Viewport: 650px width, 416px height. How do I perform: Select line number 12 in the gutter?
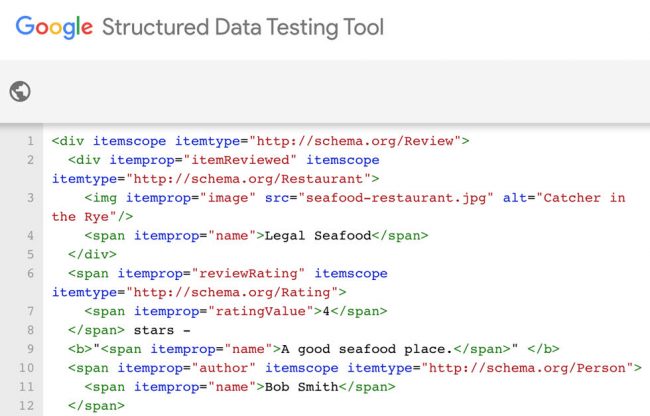pyautogui.click(x=27, y=406)
